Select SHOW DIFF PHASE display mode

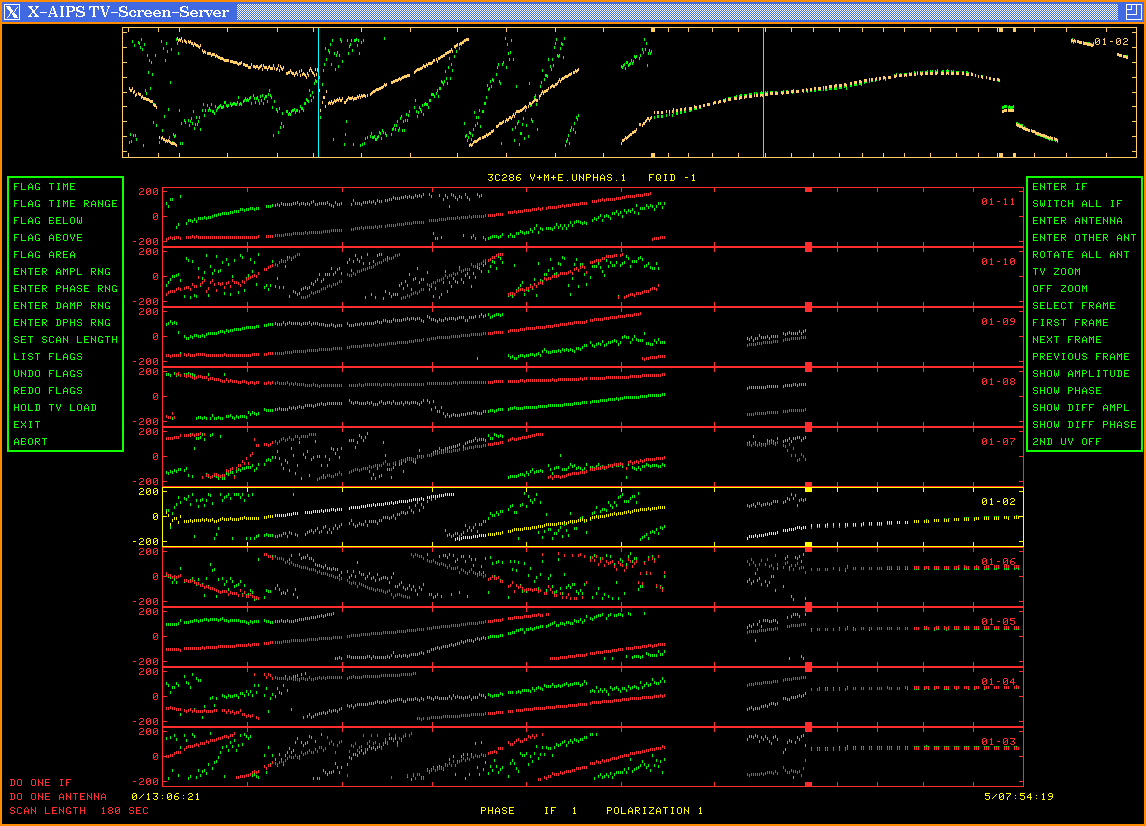coord(1085,425)
